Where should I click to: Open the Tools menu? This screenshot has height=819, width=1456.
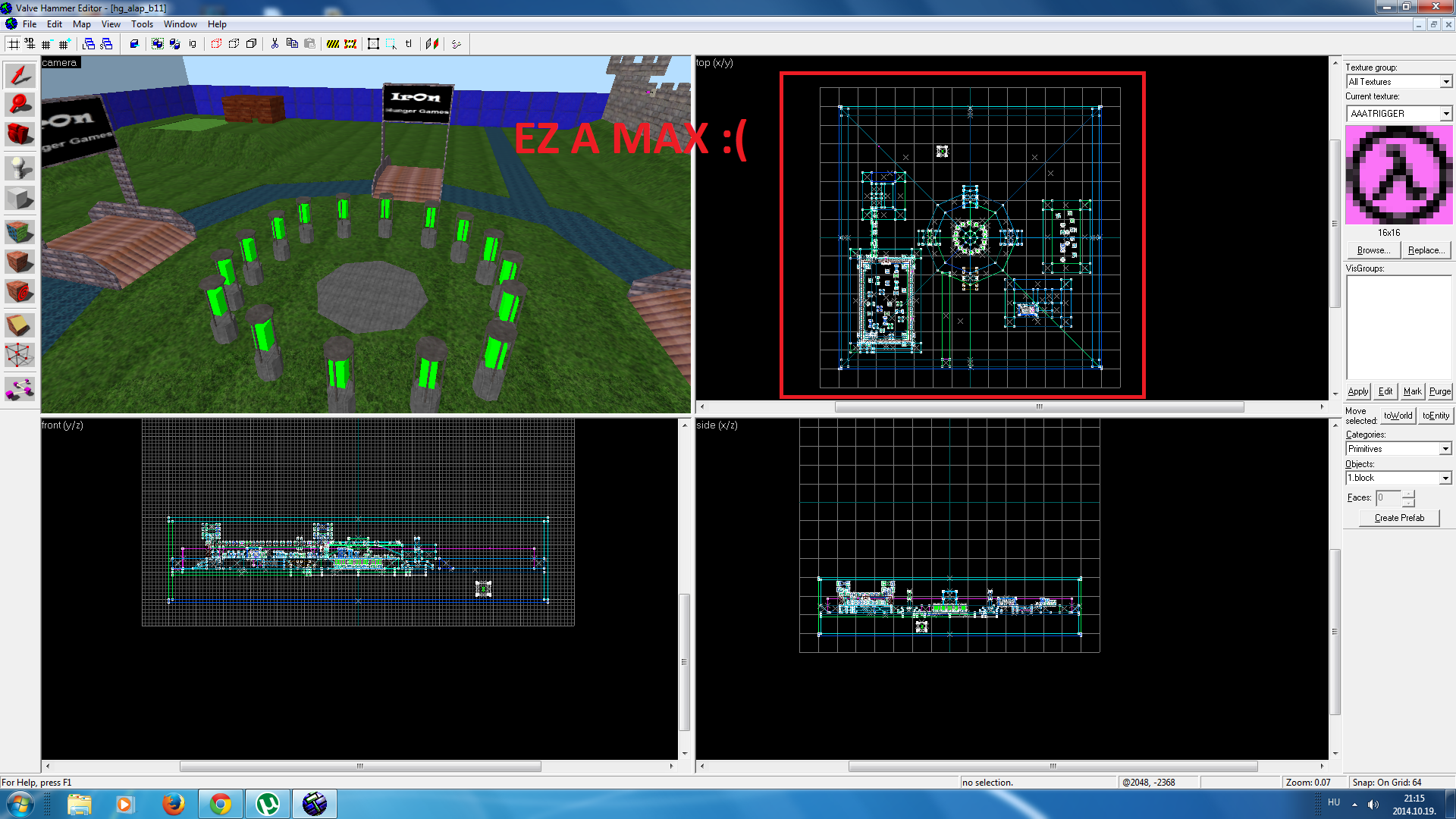(x=142, y=24)
